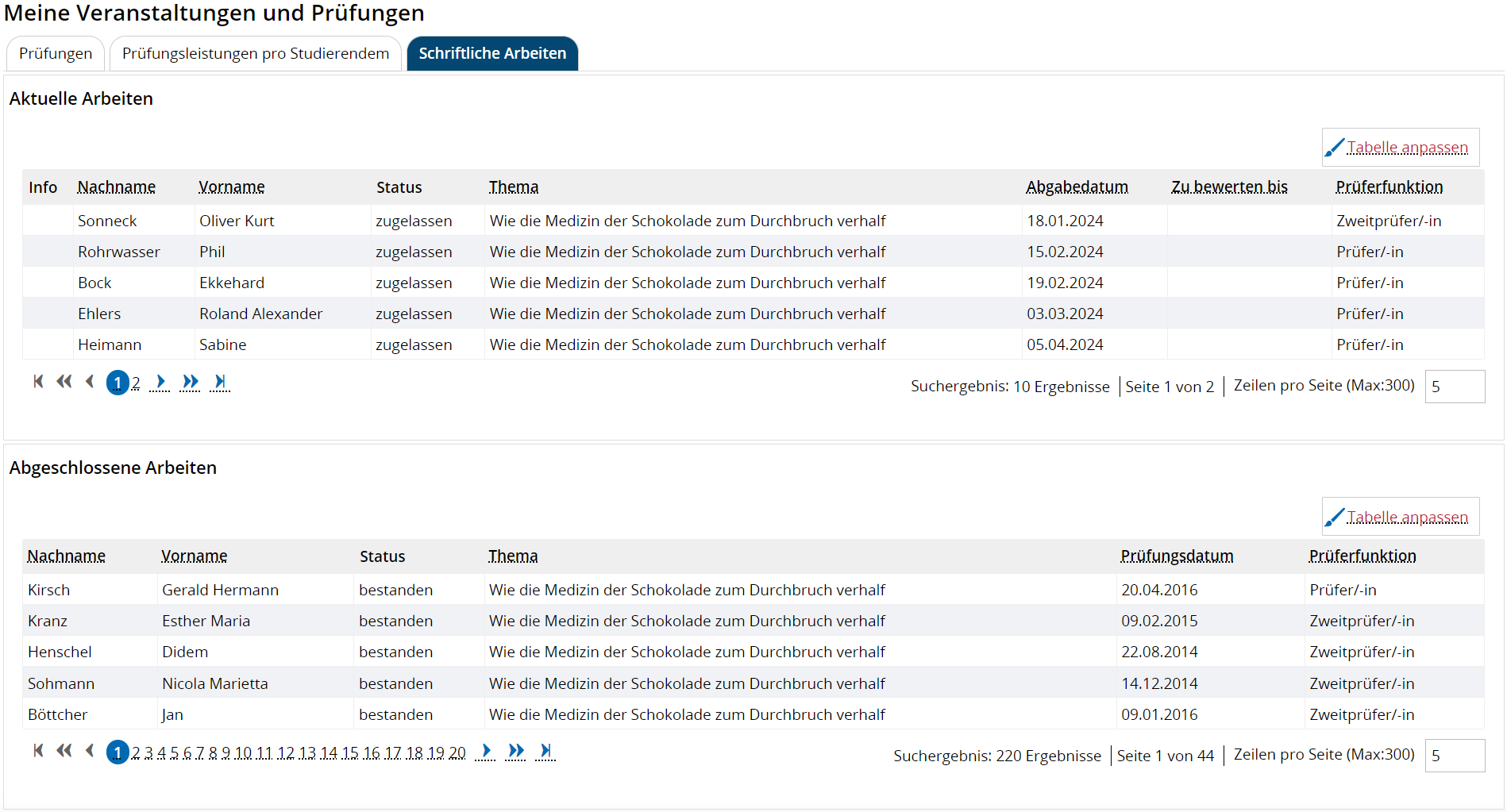
Task: Click the Bock surname cell
Action: pyautogui.click(x=94, y=283)
